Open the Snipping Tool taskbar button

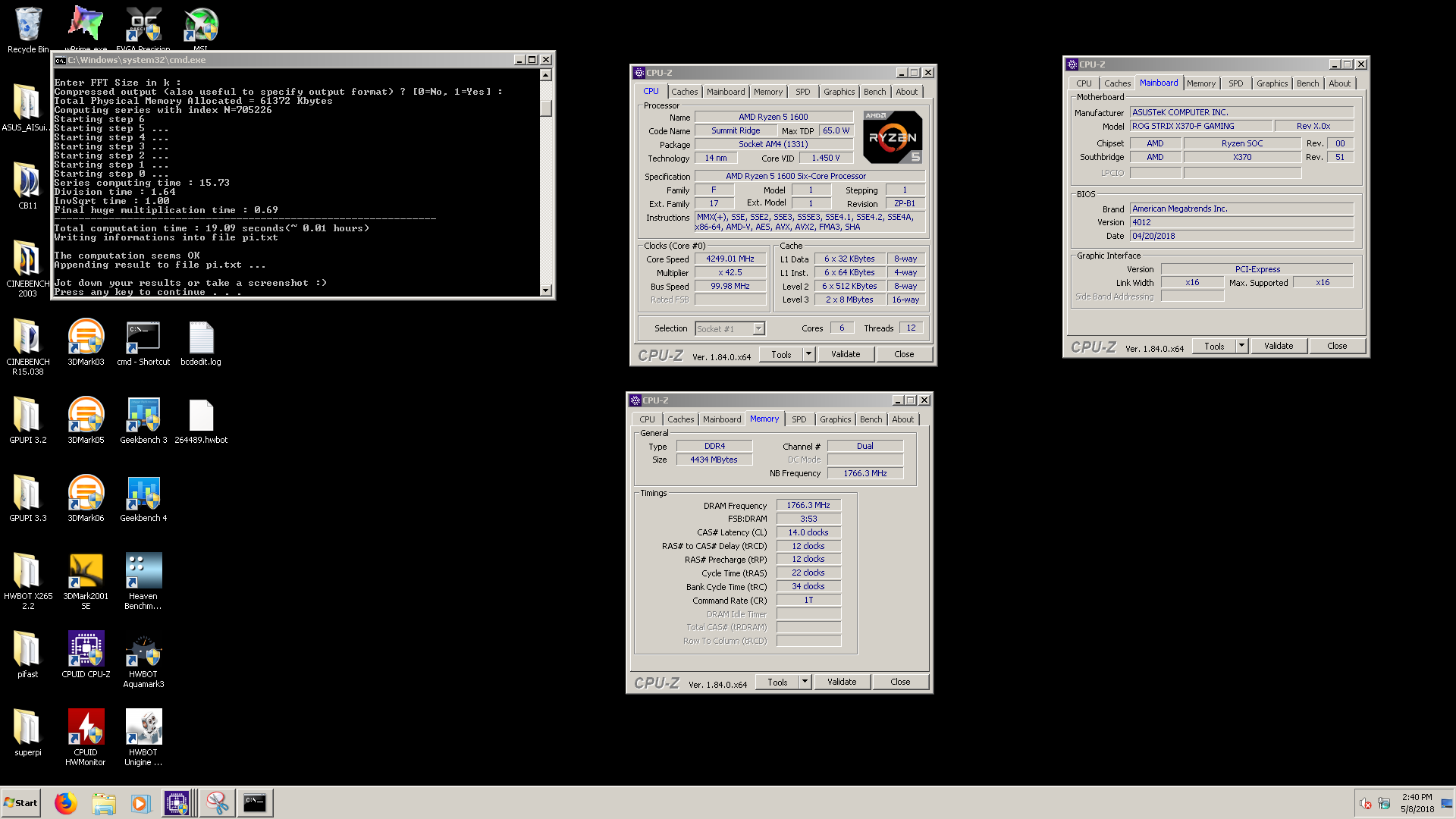(218, 802)
